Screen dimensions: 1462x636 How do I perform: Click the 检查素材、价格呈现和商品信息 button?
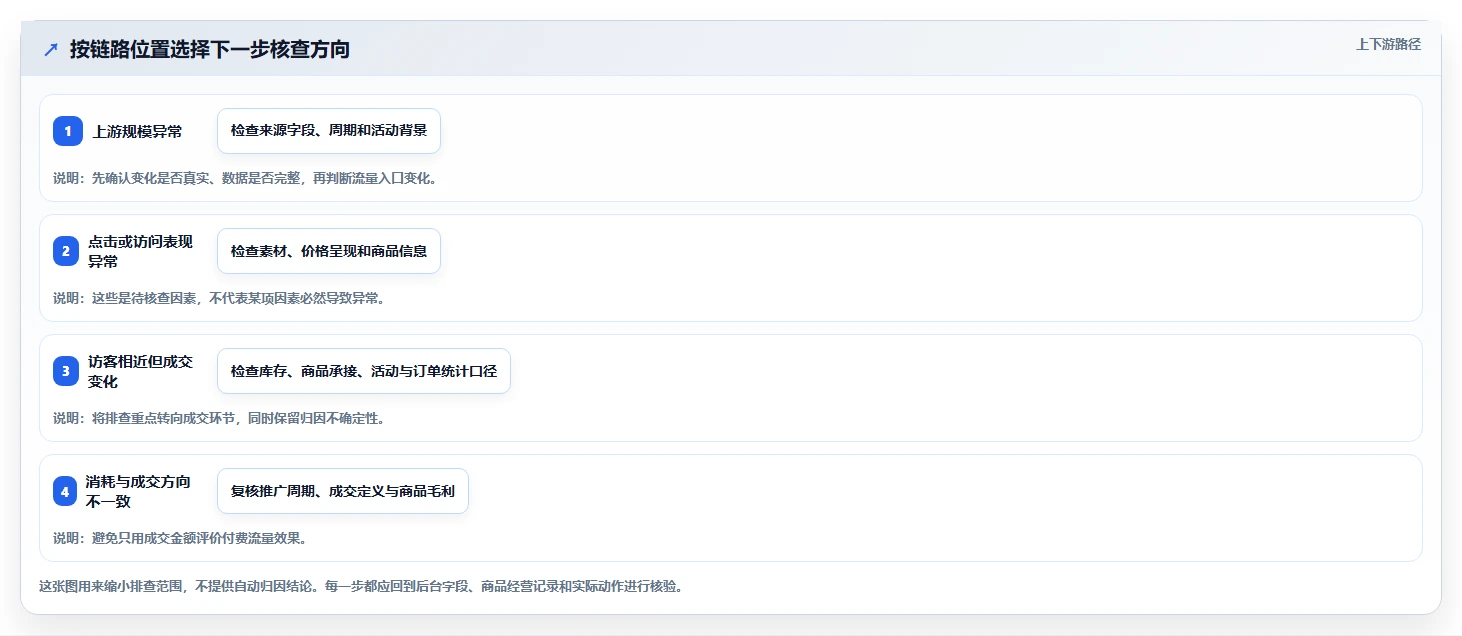click(329, 251)
